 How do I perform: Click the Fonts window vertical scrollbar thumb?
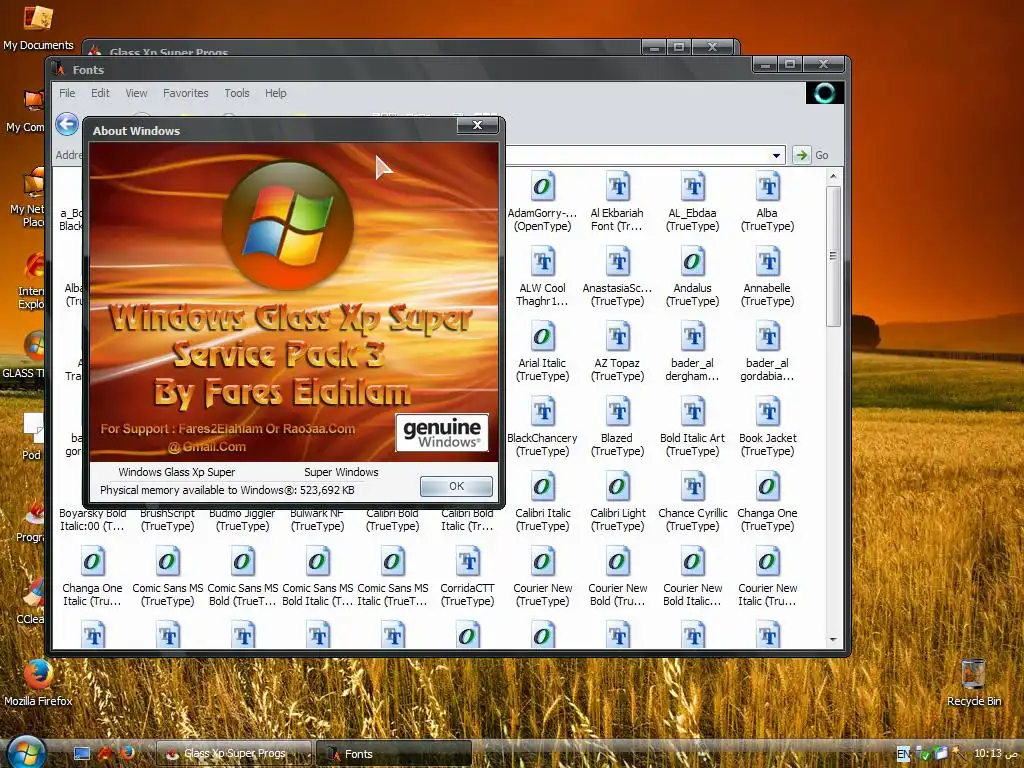point(833,256)
